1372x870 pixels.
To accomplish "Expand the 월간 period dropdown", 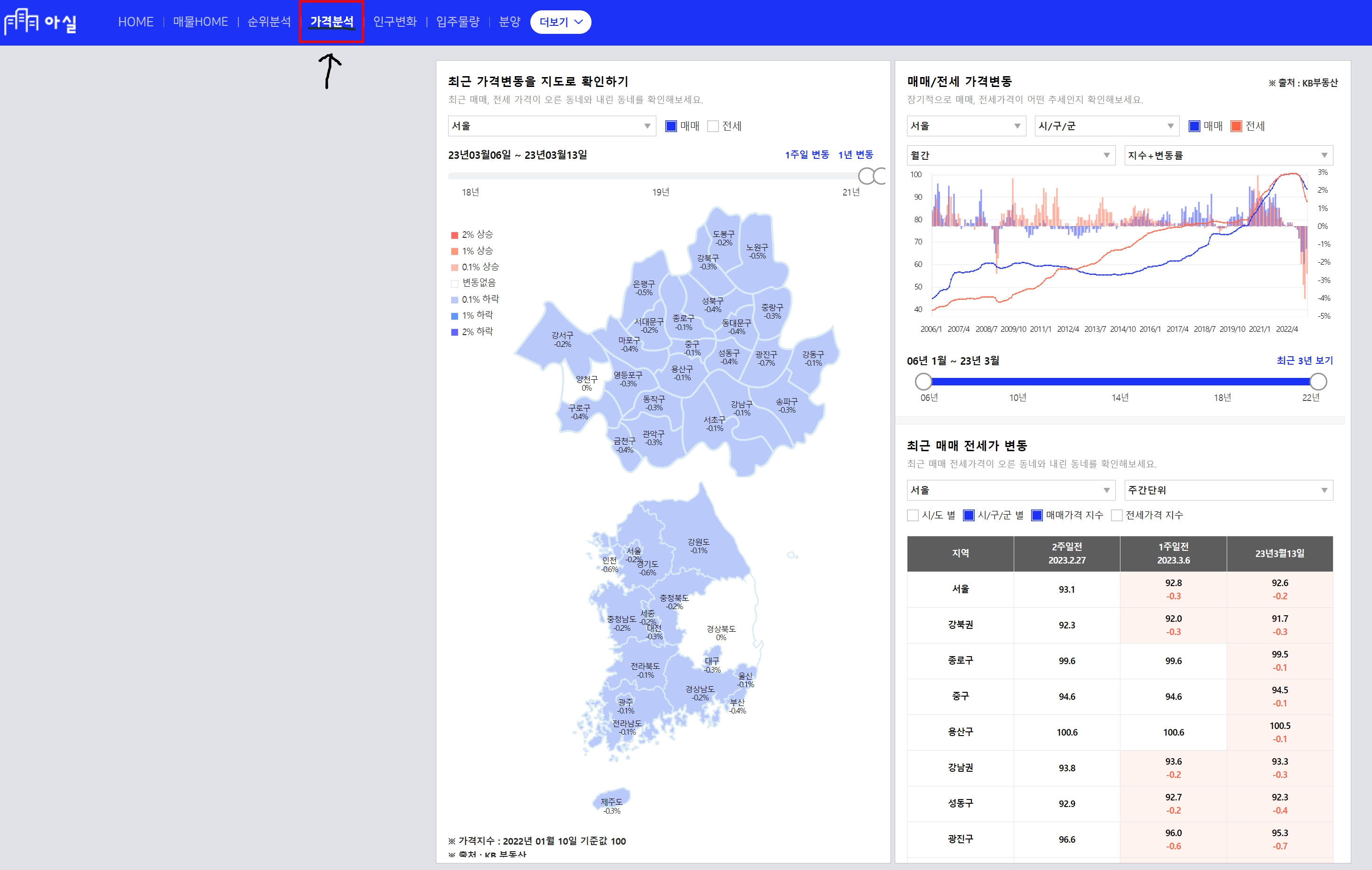I will pos(1010,156).
